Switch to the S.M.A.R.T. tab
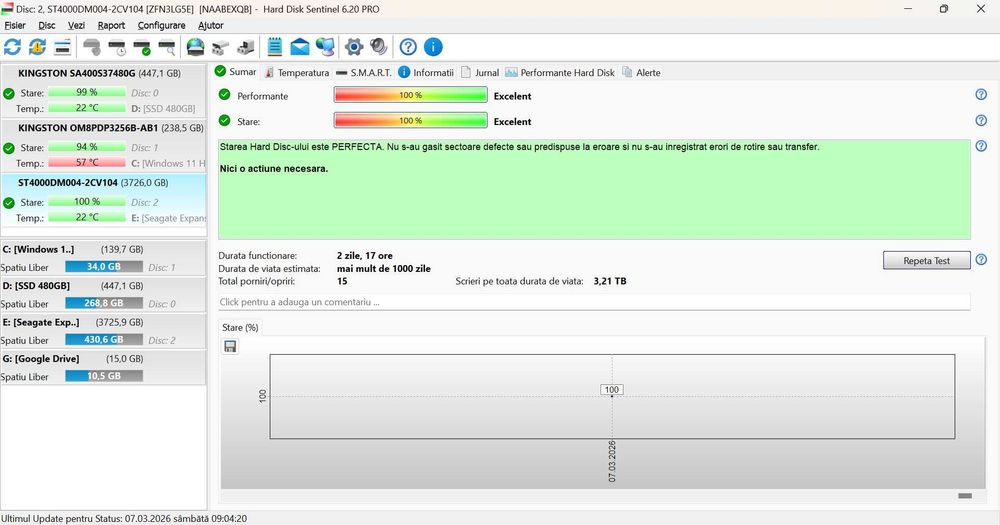1000x525 pixels. point(364,73)
